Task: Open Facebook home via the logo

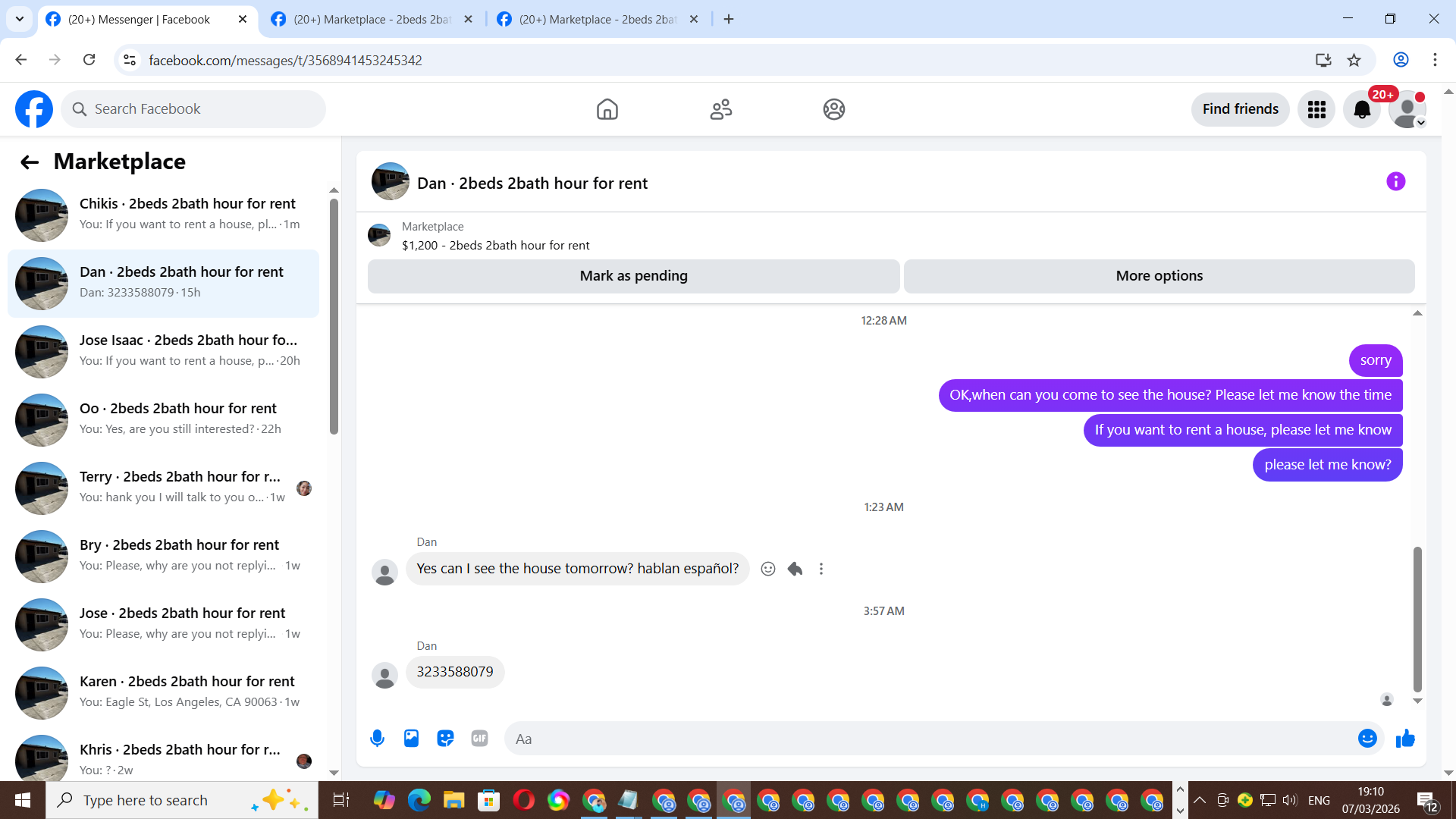Action: 34,109
